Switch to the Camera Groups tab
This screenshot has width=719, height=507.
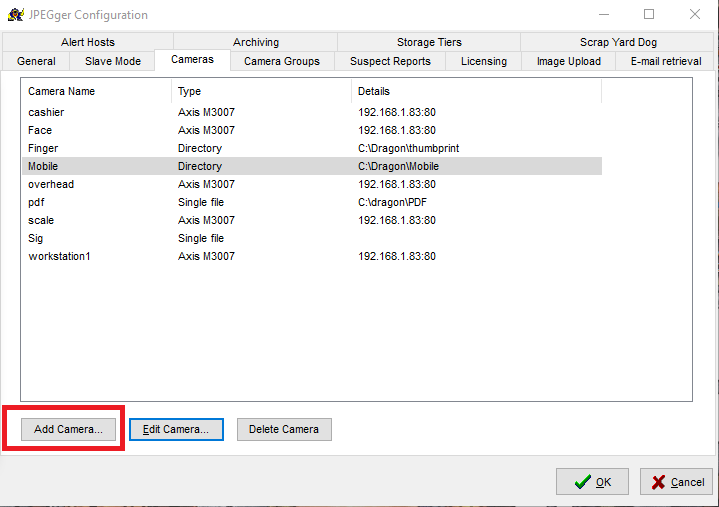click(282, 61)
